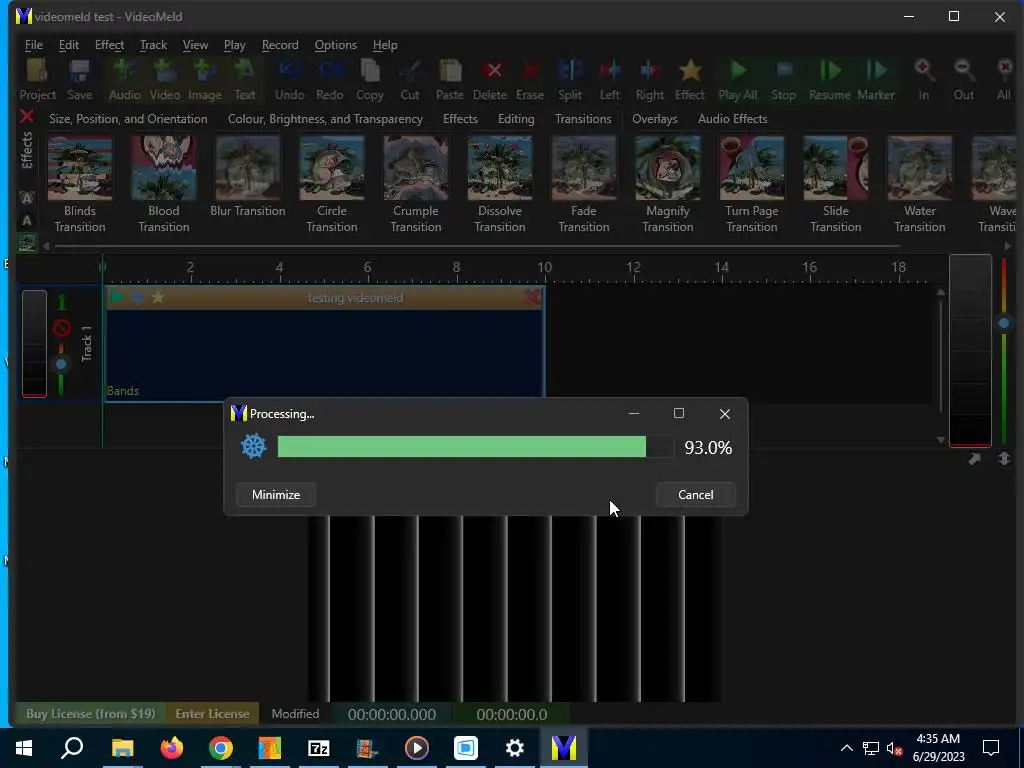Click the Stop playback button
Screen dimensions: 1024x768
click(784, 80)
